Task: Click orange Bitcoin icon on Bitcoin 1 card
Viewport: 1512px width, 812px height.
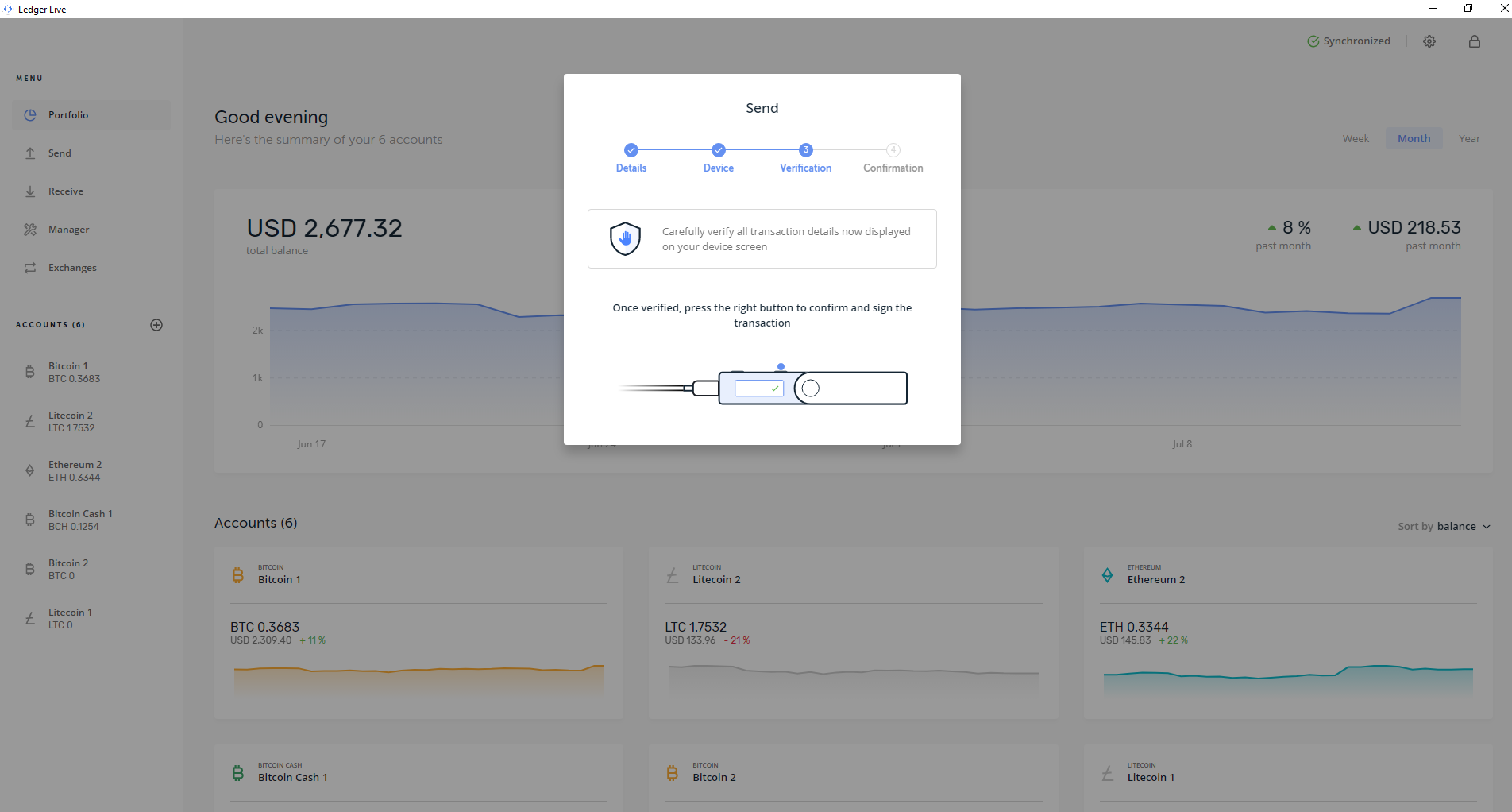Action: pos(237,575)
